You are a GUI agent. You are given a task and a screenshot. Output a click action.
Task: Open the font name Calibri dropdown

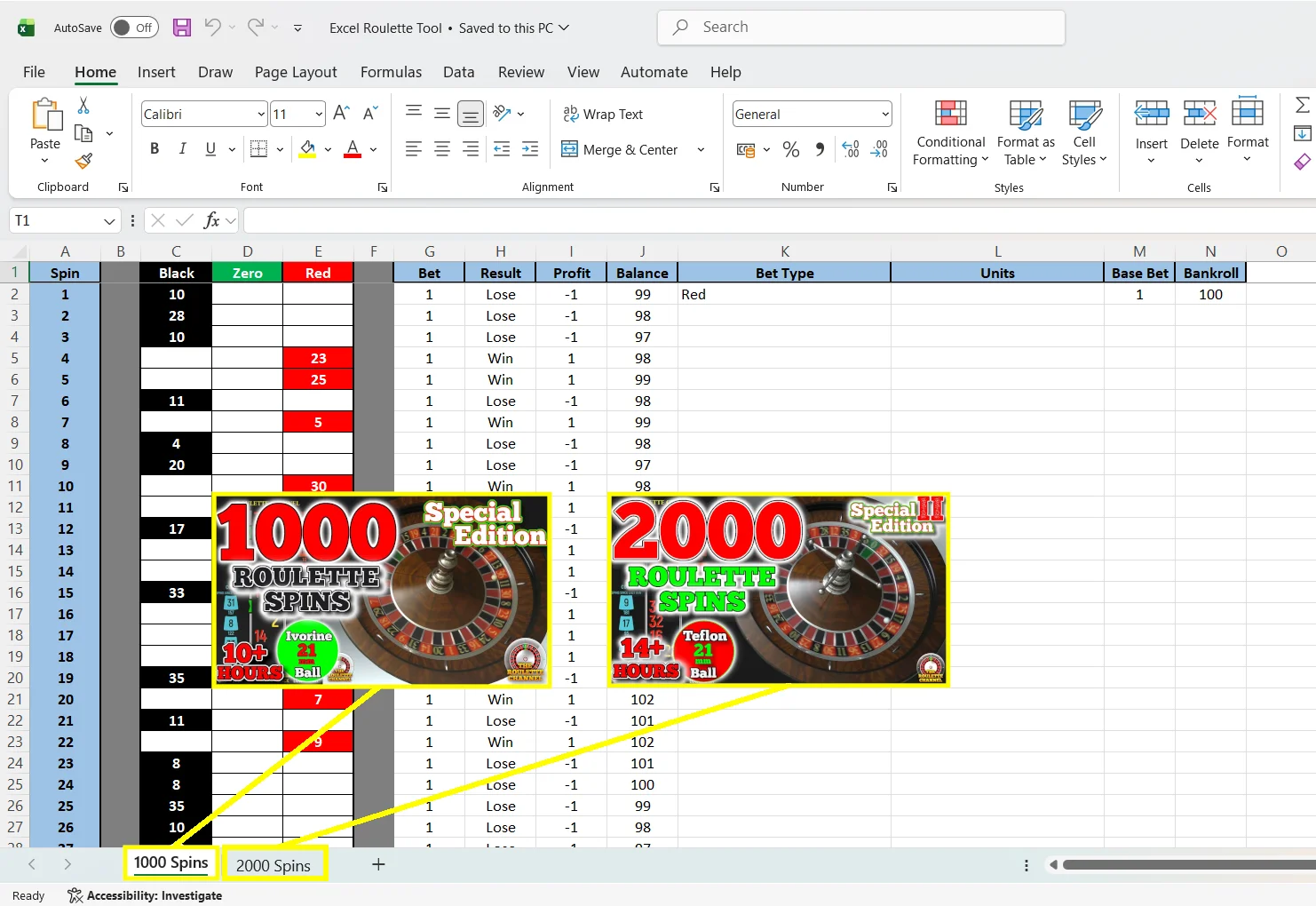[261, 114]
